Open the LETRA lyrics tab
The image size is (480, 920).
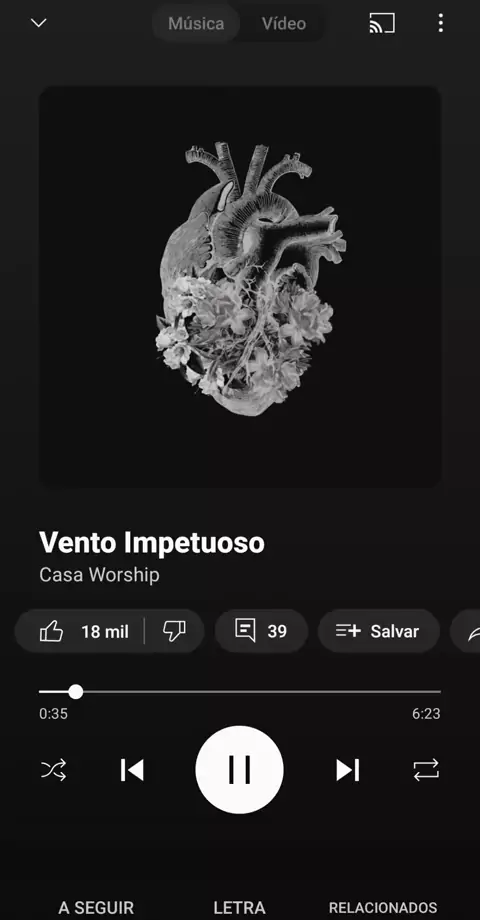tap(239, 908)
